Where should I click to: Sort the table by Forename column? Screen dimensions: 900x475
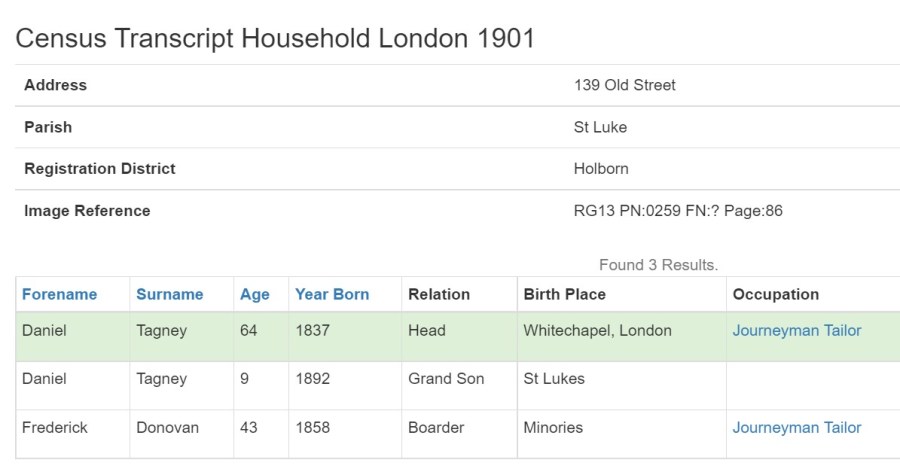tap(59, 294)
